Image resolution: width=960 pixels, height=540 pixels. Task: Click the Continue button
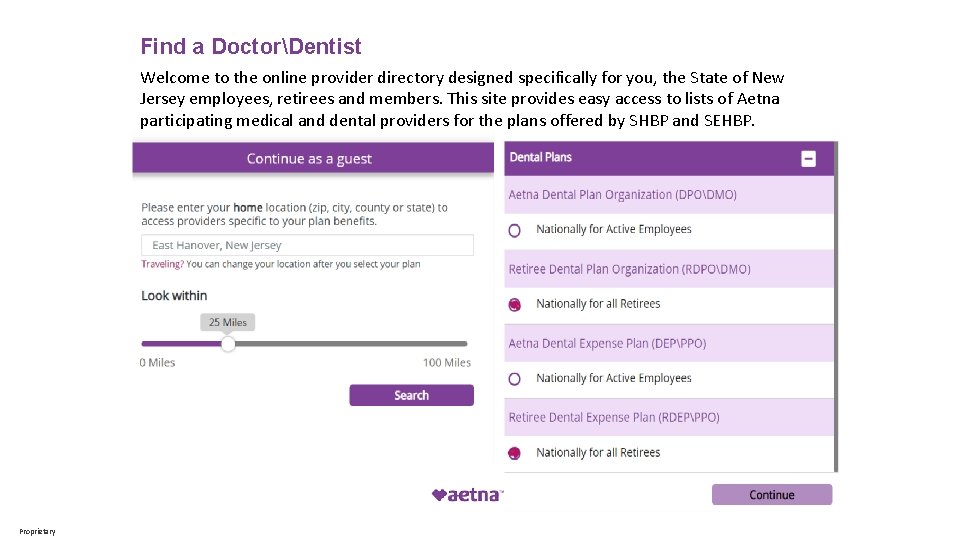771,495
